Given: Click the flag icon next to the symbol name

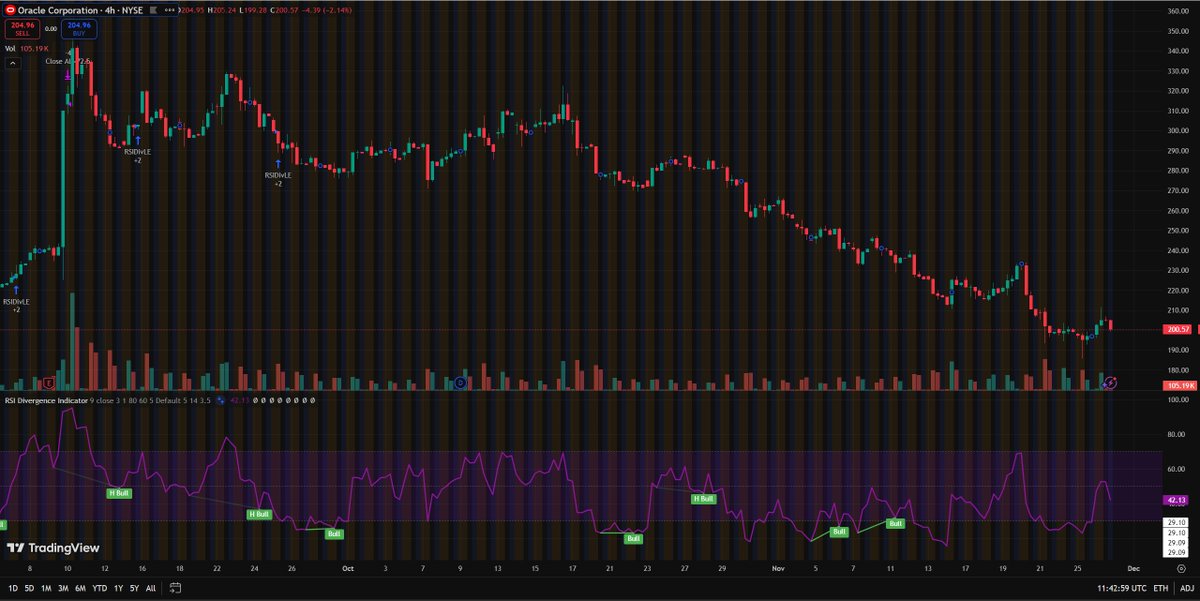Looking at the screenshot, I should (x=152, y=10).
